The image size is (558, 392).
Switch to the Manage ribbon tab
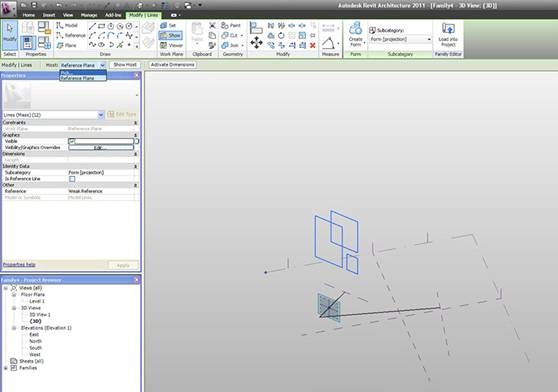(x=89, y=15)
